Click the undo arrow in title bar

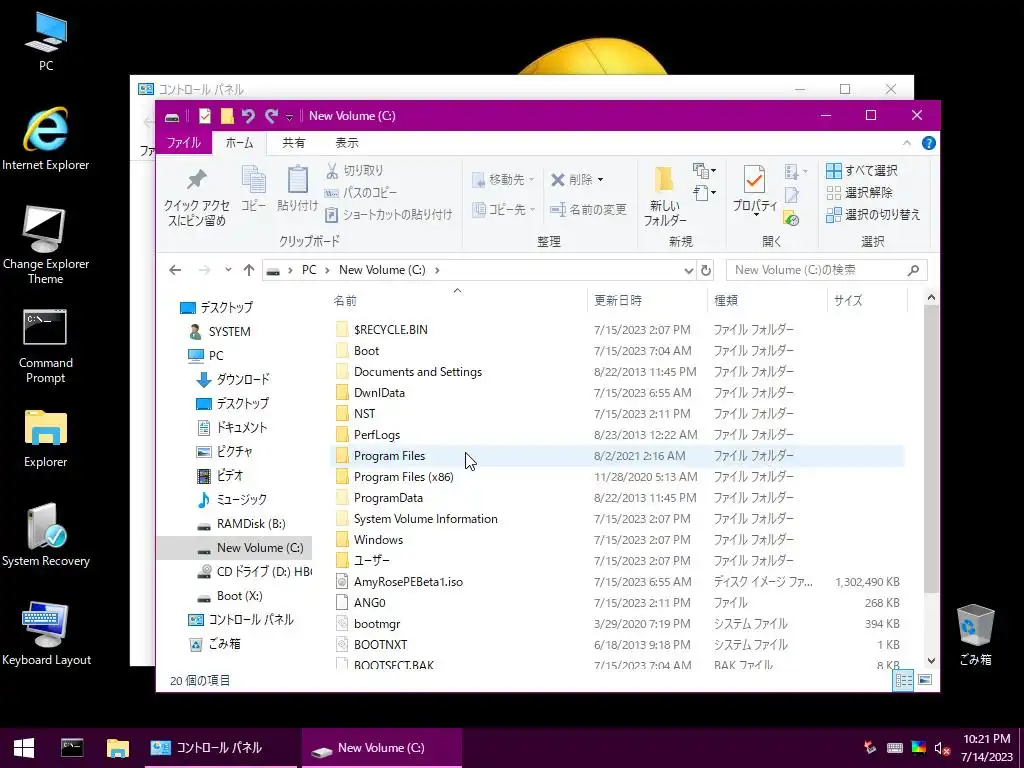coord(248,116)
